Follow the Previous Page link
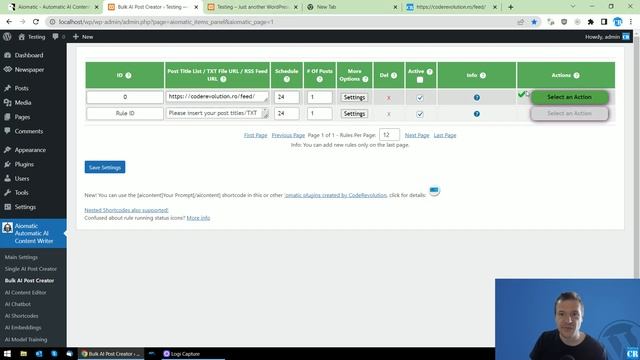Image resolution: width=640 pixels, height=360 pixels. point(288,135)
